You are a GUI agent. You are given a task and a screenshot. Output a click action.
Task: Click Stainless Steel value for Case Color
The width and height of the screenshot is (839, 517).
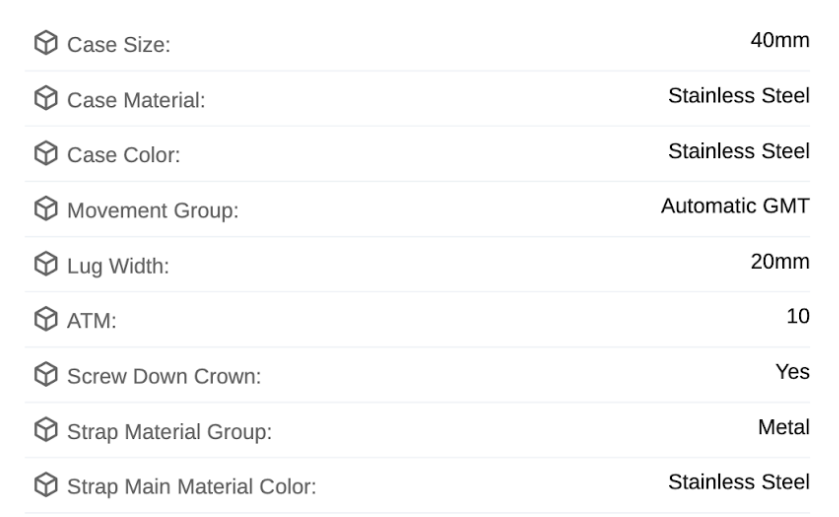click(x=739, y=151)
